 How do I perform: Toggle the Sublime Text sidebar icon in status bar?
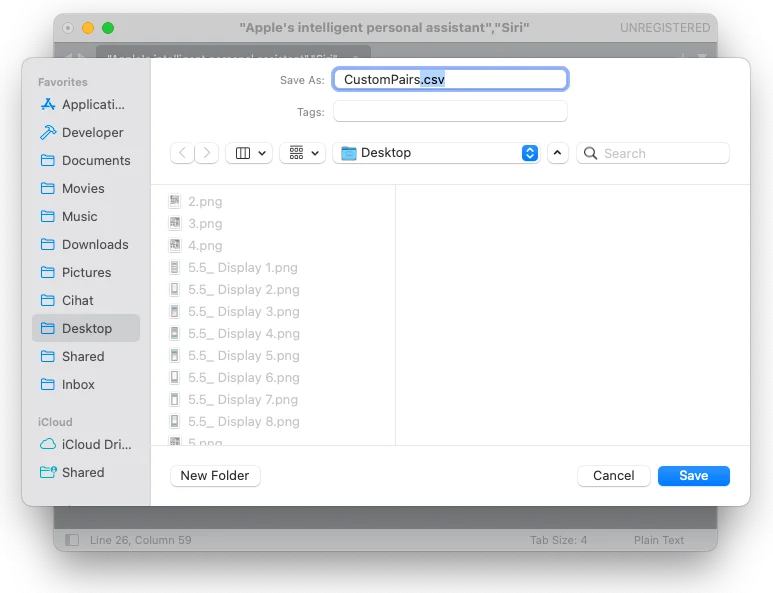coord(72,540)
